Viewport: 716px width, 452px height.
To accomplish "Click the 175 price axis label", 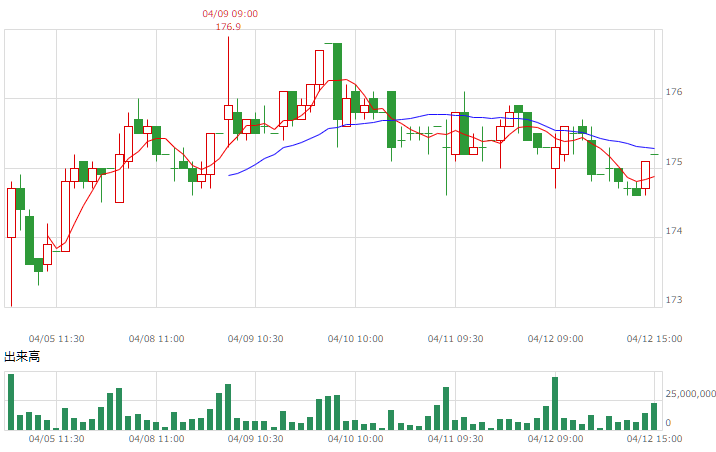I will [x=674, y=162].
